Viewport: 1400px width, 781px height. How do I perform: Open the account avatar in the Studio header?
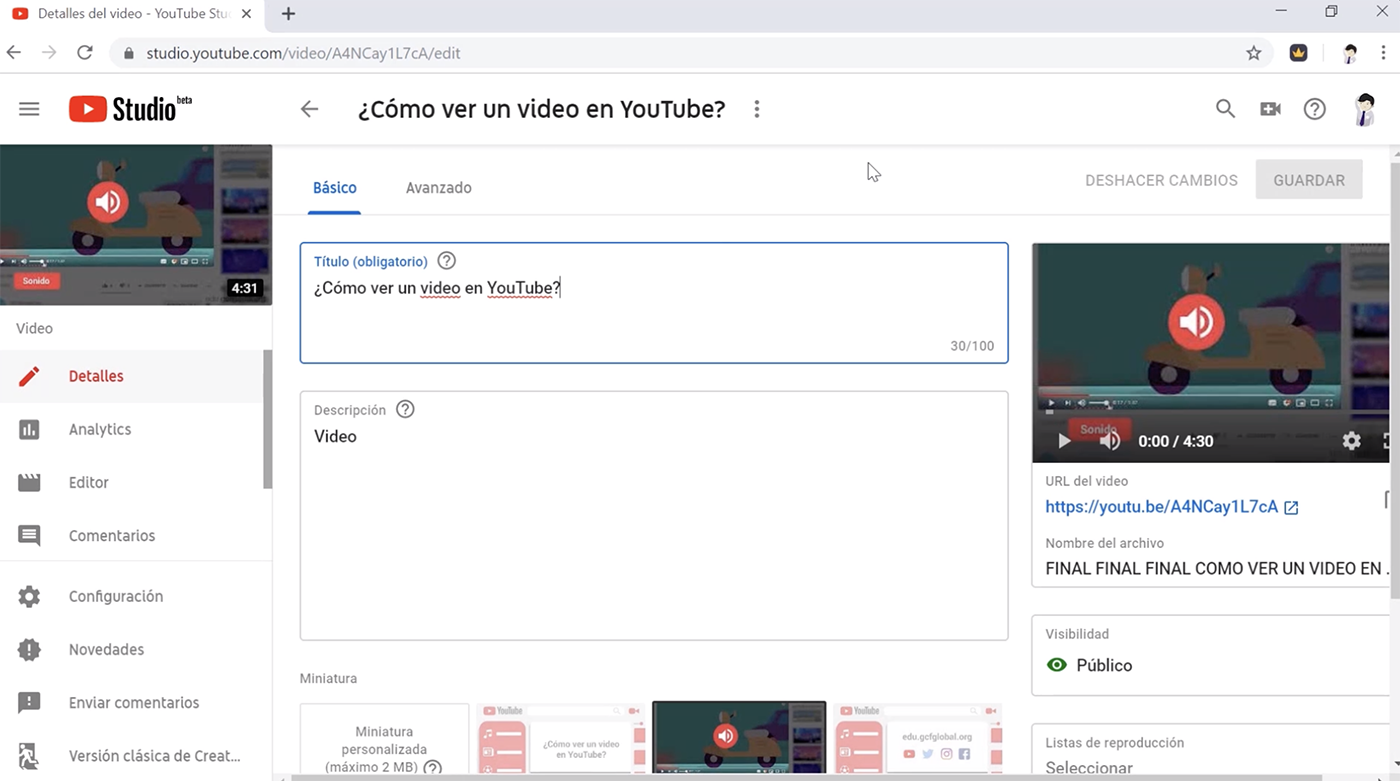point(1365,109)
